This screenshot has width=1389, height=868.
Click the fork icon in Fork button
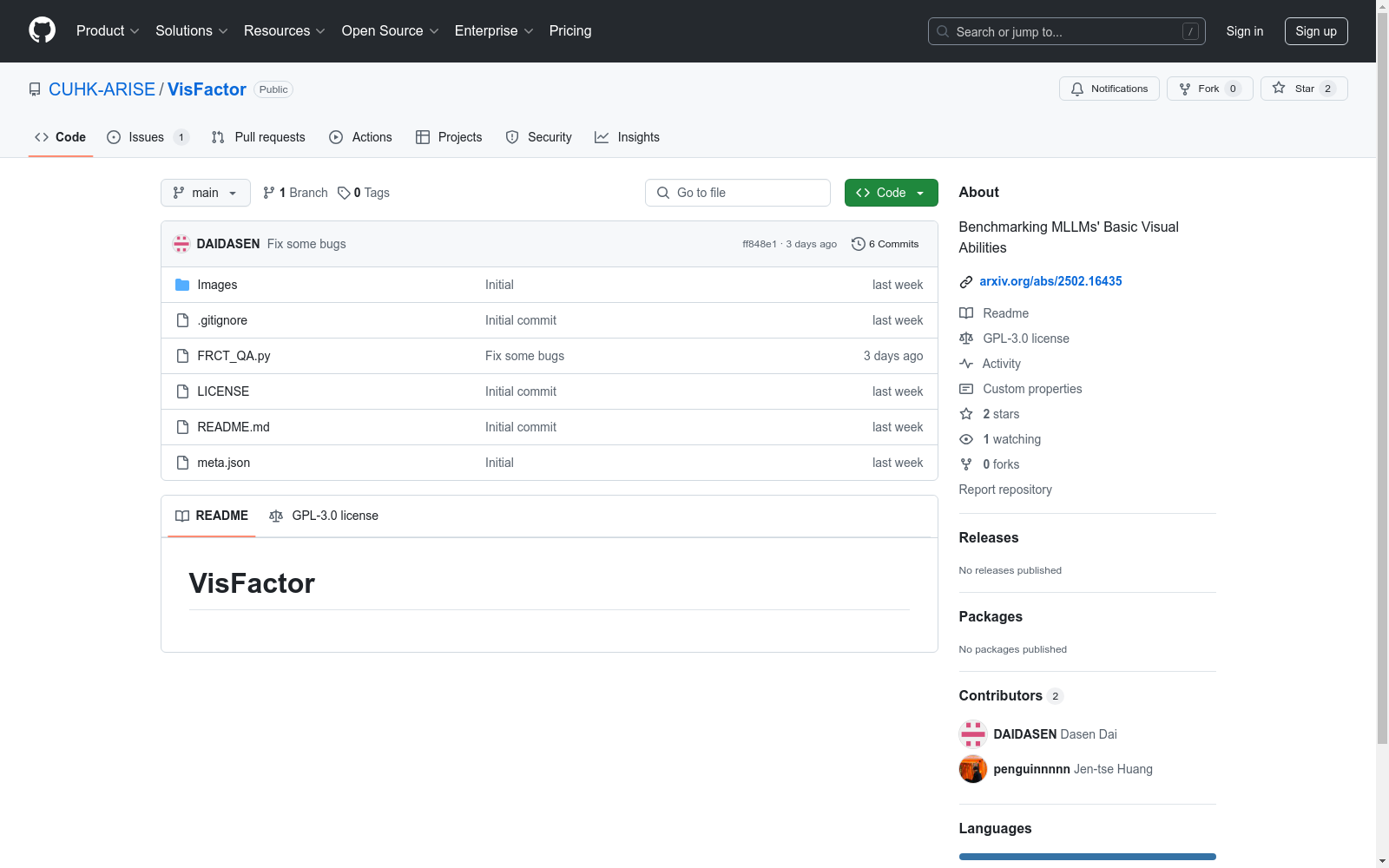click(1185, 89)
